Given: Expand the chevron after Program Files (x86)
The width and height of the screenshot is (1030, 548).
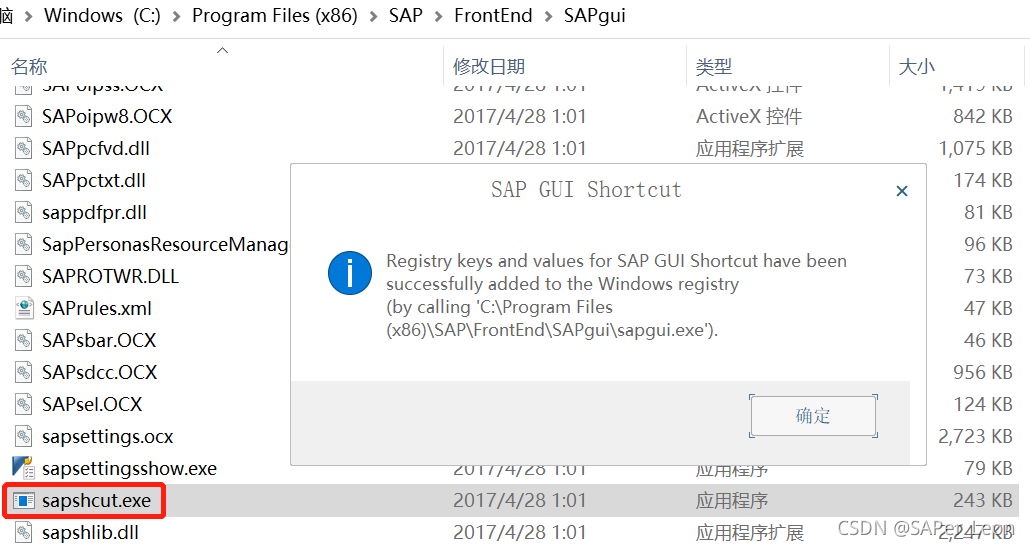Looking at the screenshot, I should (x=373, y=16).
